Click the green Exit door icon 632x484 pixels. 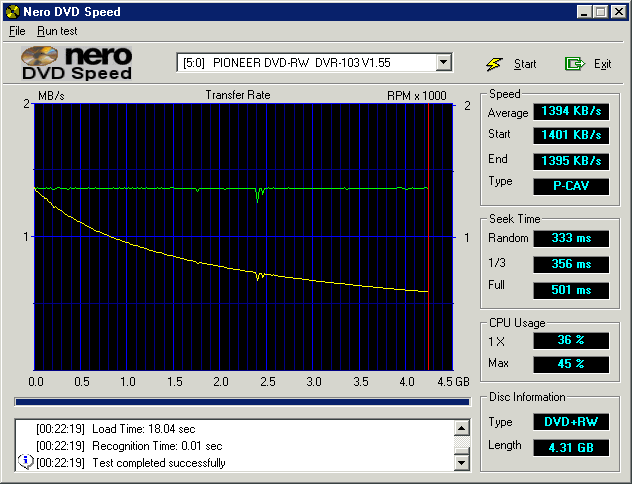click(574, 64)
